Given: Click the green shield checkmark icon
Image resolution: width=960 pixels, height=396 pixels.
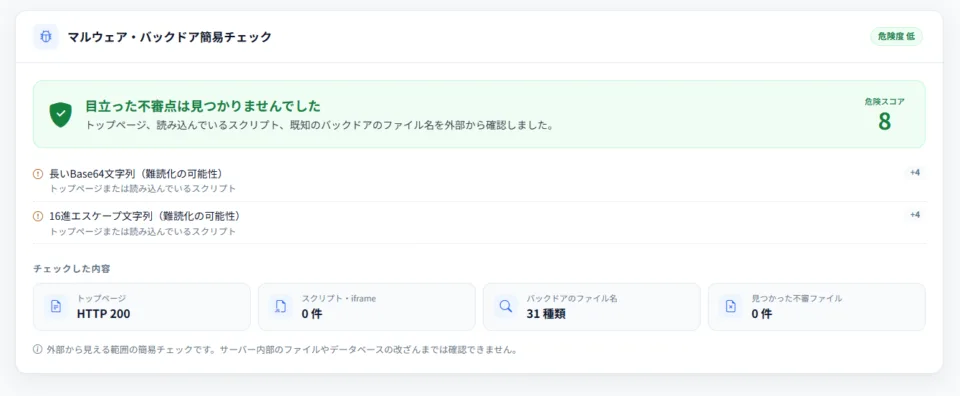Looking at the screenshot, I should pyautogui.click(x=61, y=114).
